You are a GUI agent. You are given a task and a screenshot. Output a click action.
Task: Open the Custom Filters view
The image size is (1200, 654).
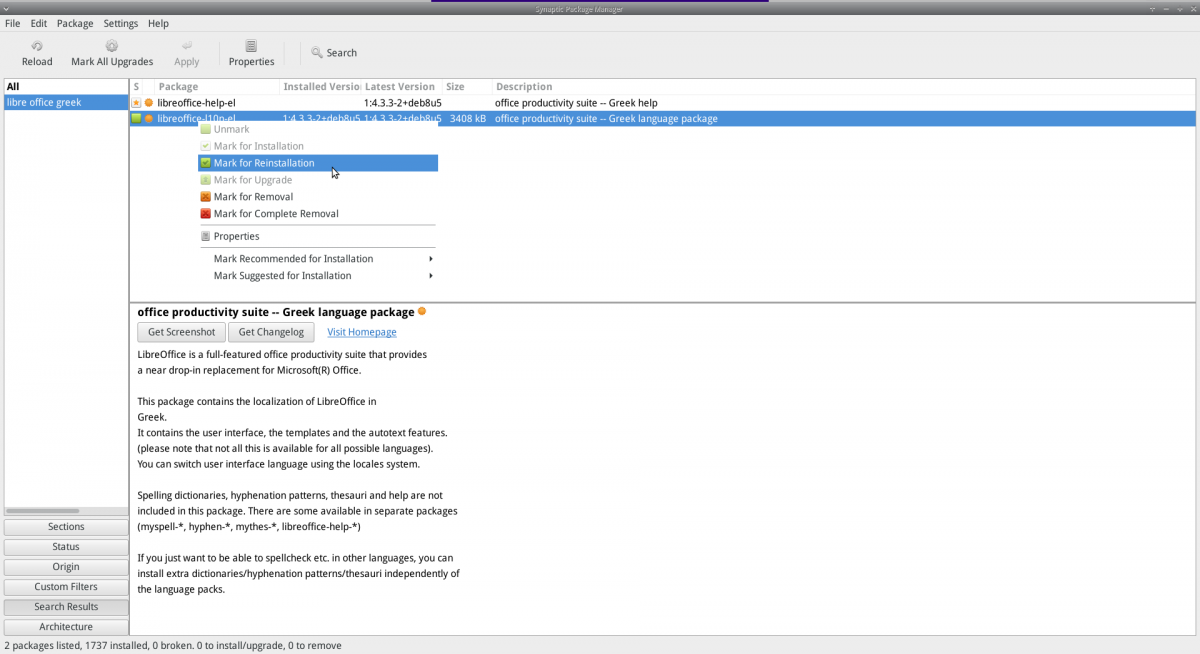tap(66, 587)
